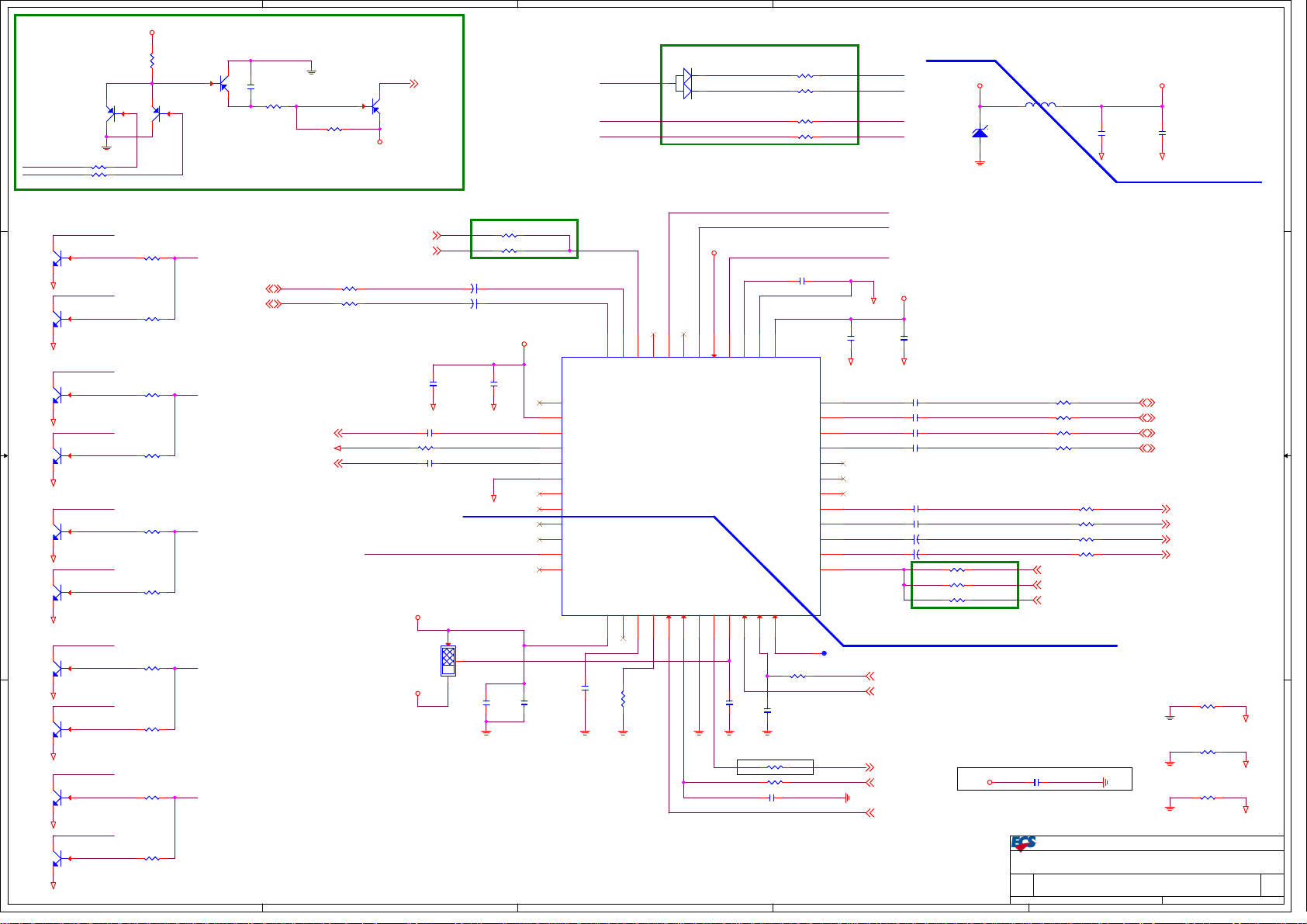Click the ground symbol in top-left green box
Viewport: 1307px width, 924px height.
tap(311, 71)
